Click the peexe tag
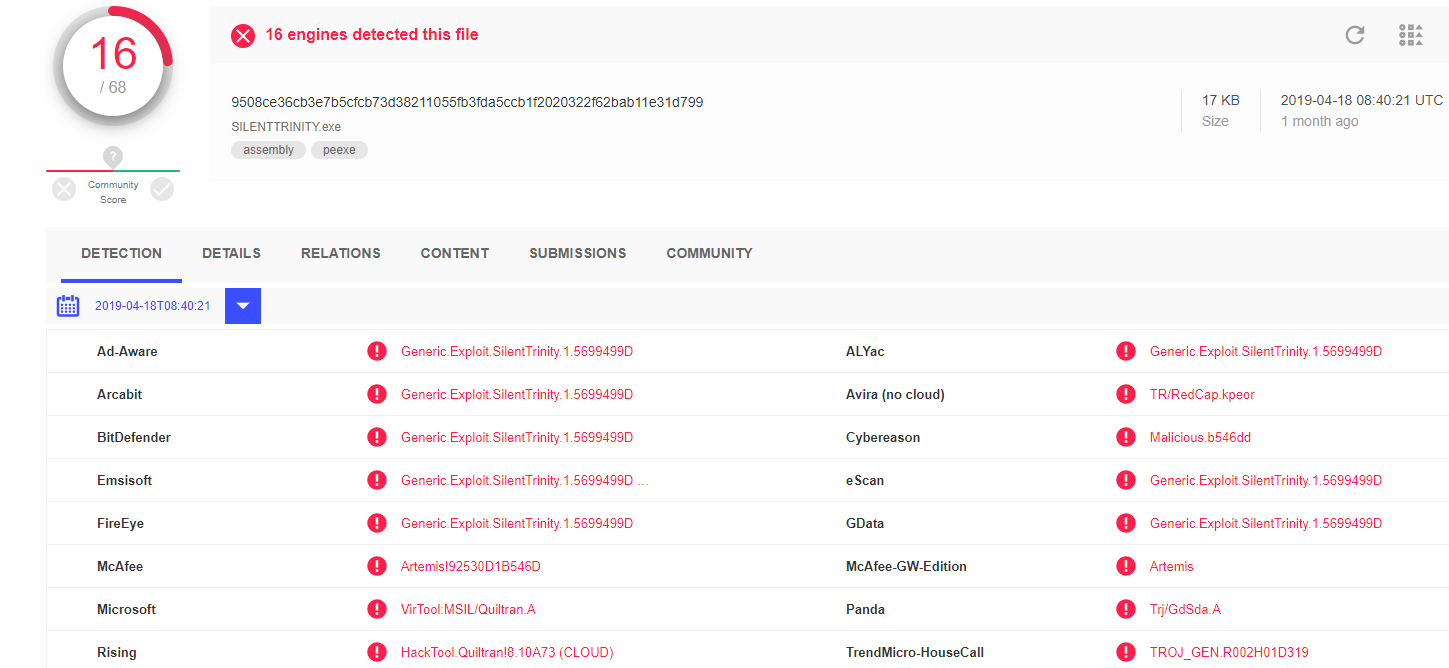1449x668 pixels. (x=339, y=150)
